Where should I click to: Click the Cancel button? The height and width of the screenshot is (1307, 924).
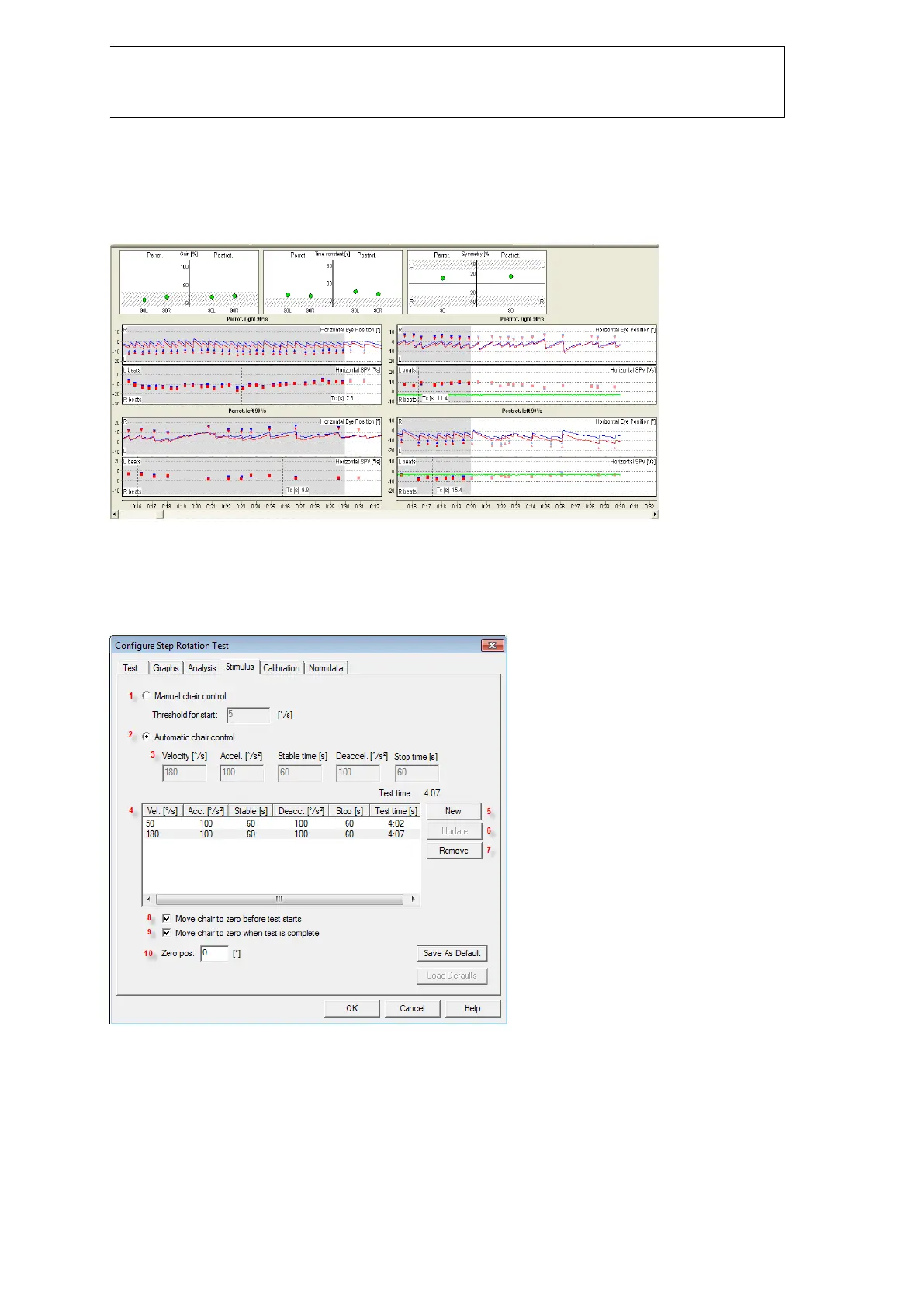click(412, 1008)
